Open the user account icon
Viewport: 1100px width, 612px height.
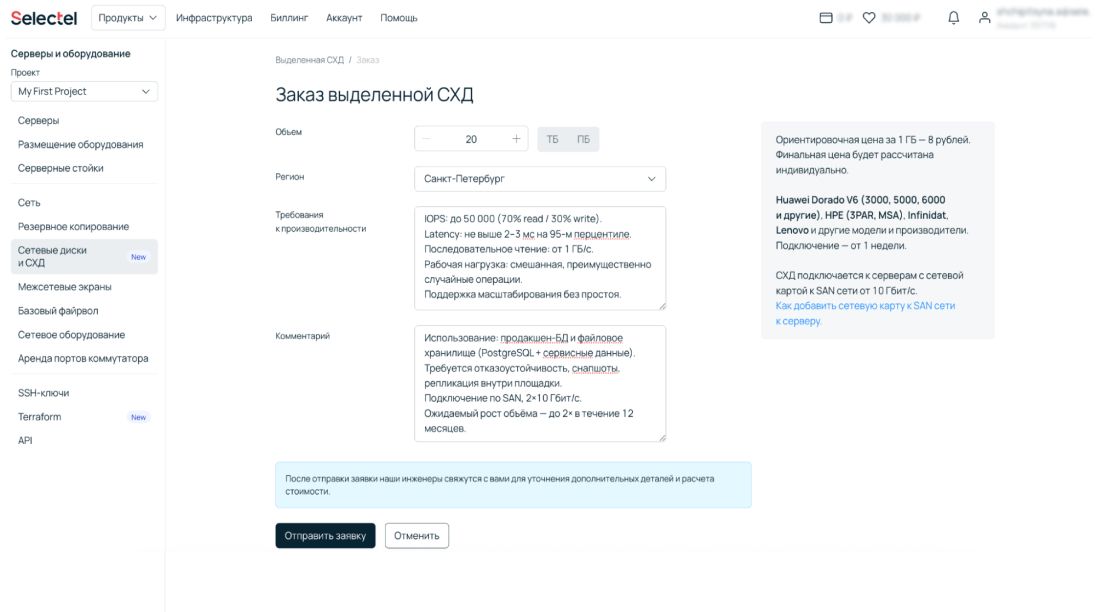coord(984,17)
